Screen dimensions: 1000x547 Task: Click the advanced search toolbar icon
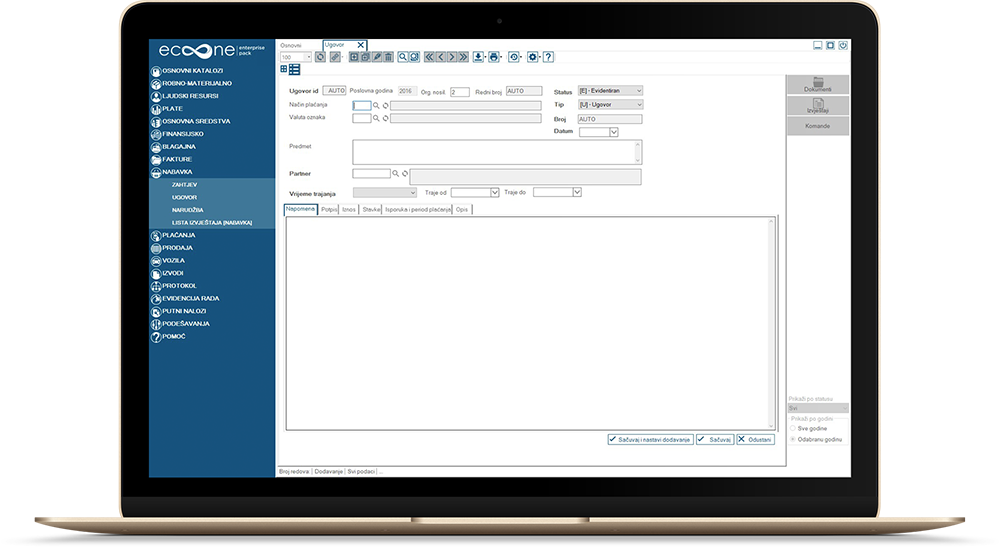click(x=415, y=57)
